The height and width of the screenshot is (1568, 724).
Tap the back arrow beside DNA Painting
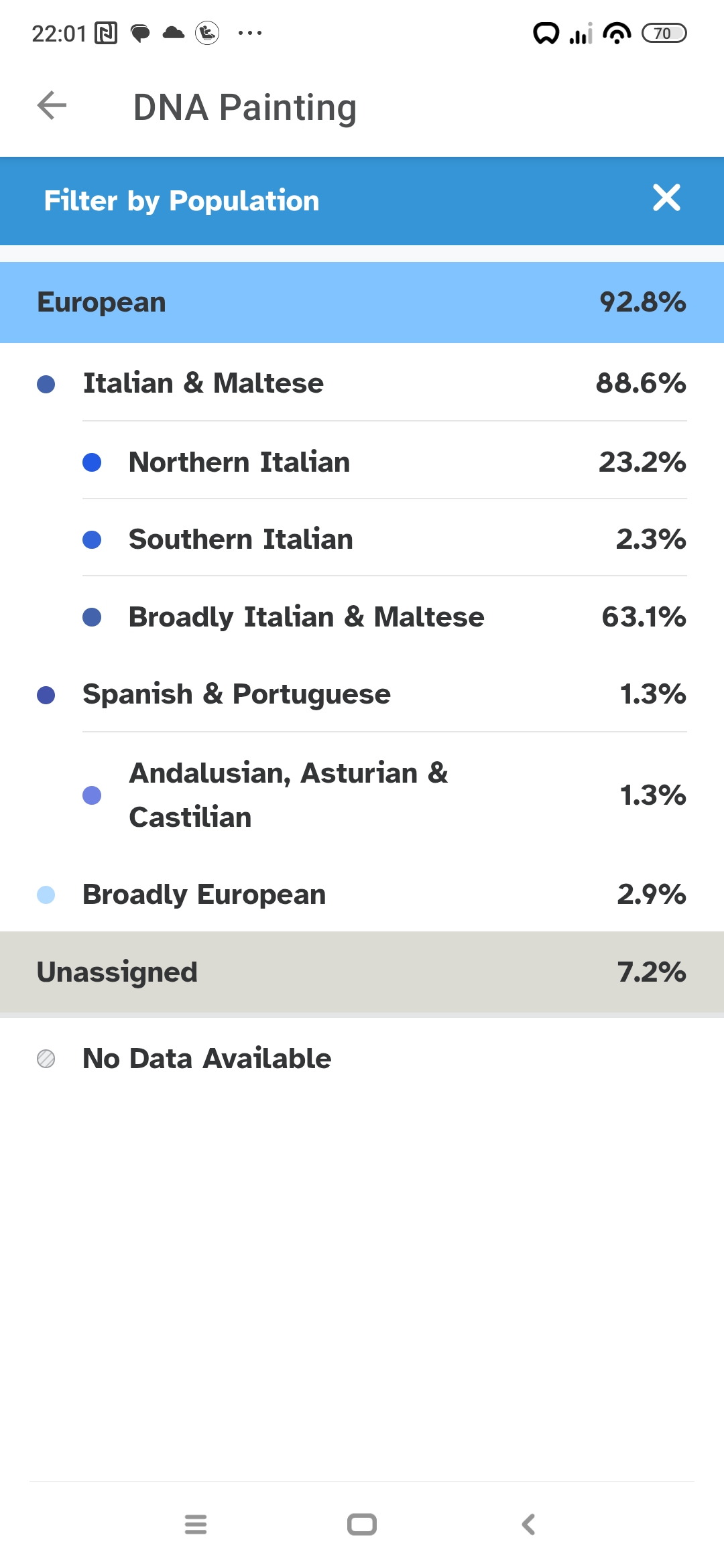(52, 106)
